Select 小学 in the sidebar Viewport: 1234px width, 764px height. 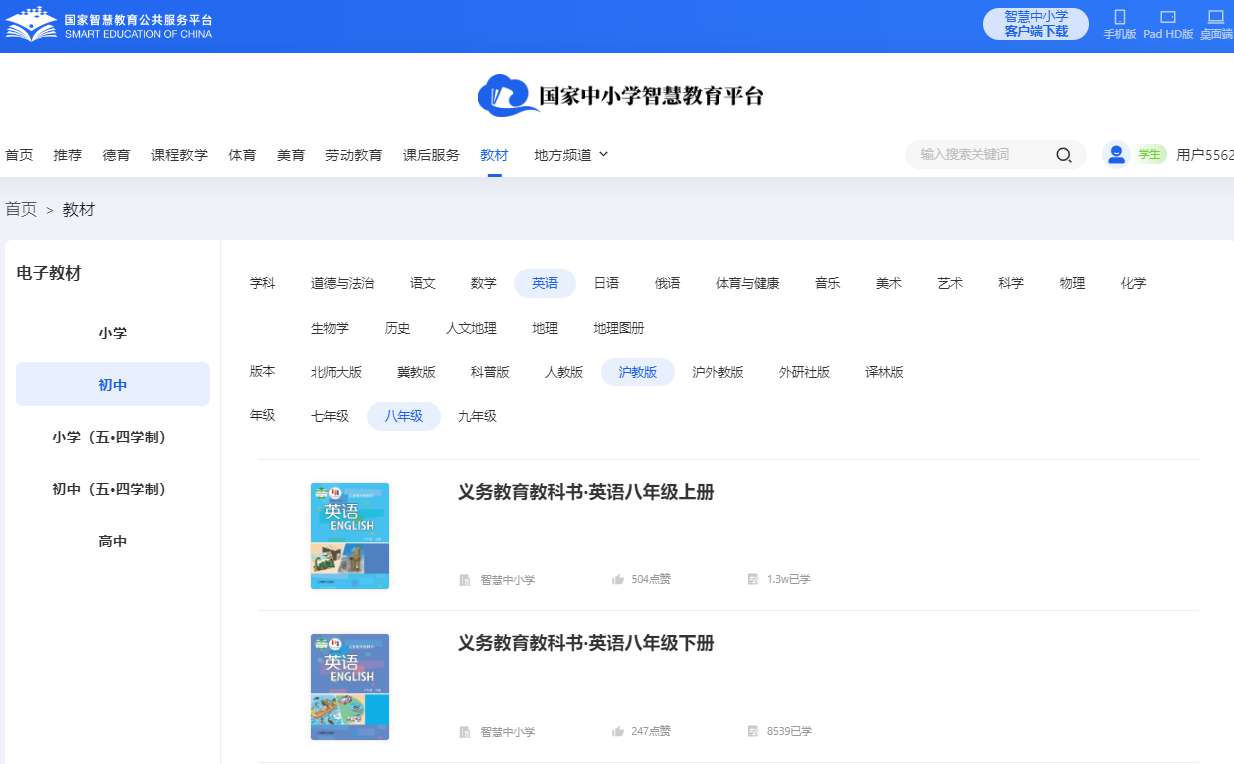(113, 333)
